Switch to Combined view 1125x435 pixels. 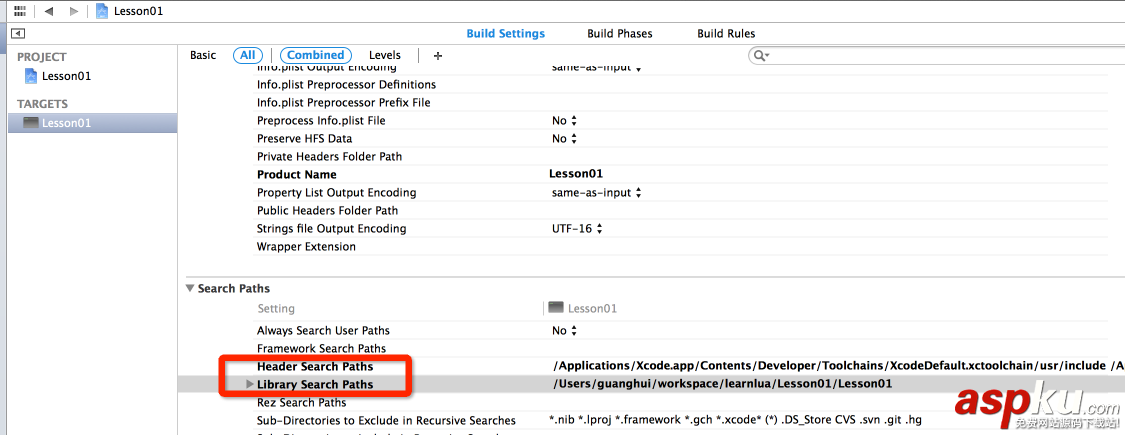(x=315, y=56)
